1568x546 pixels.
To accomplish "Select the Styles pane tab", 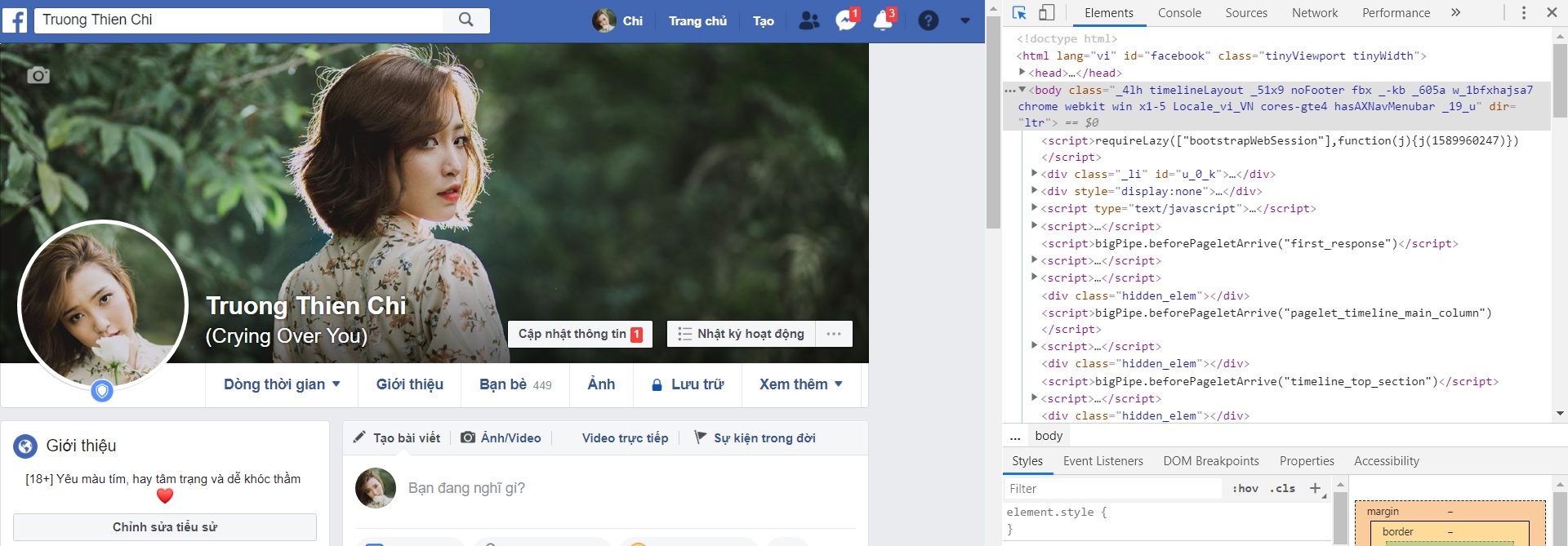I will [x=1027, y=461].
